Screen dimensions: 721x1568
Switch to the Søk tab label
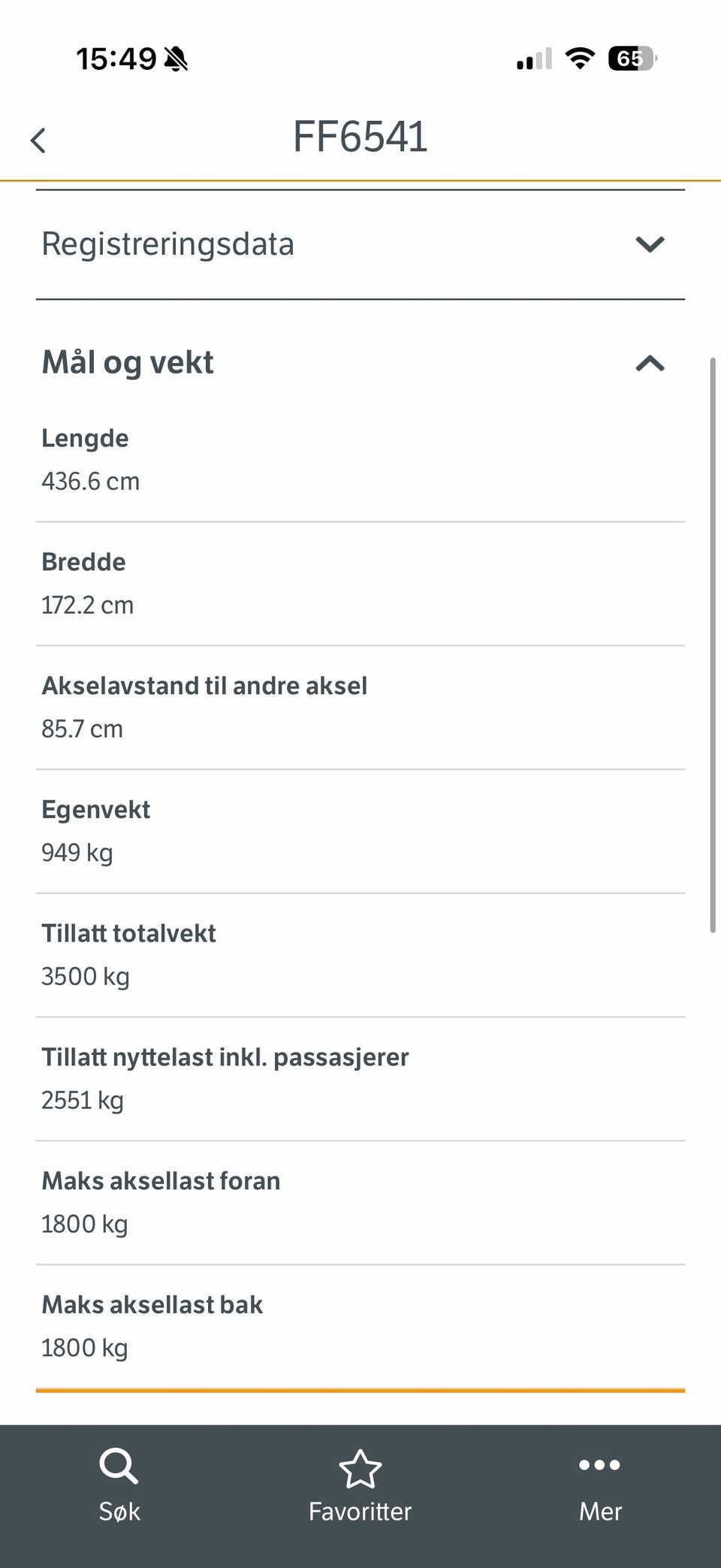pos(119,1512)
